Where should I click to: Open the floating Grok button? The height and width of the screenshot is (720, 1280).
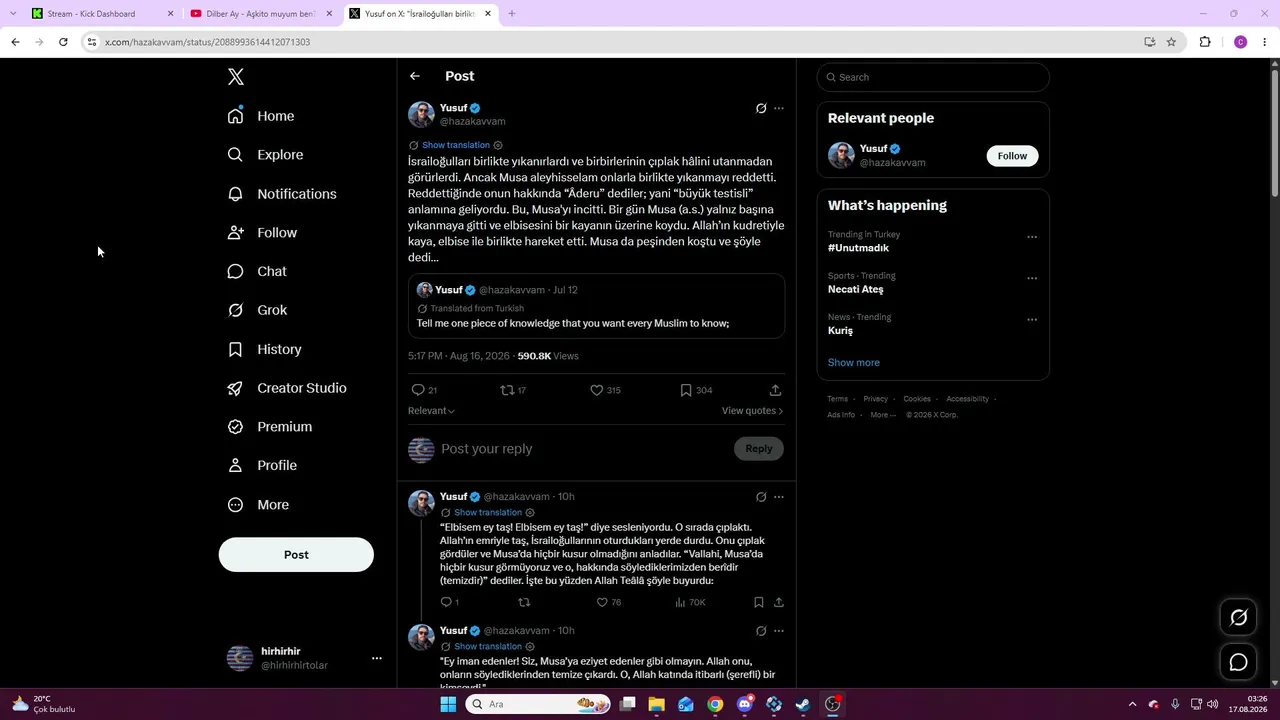[1238, 618]
